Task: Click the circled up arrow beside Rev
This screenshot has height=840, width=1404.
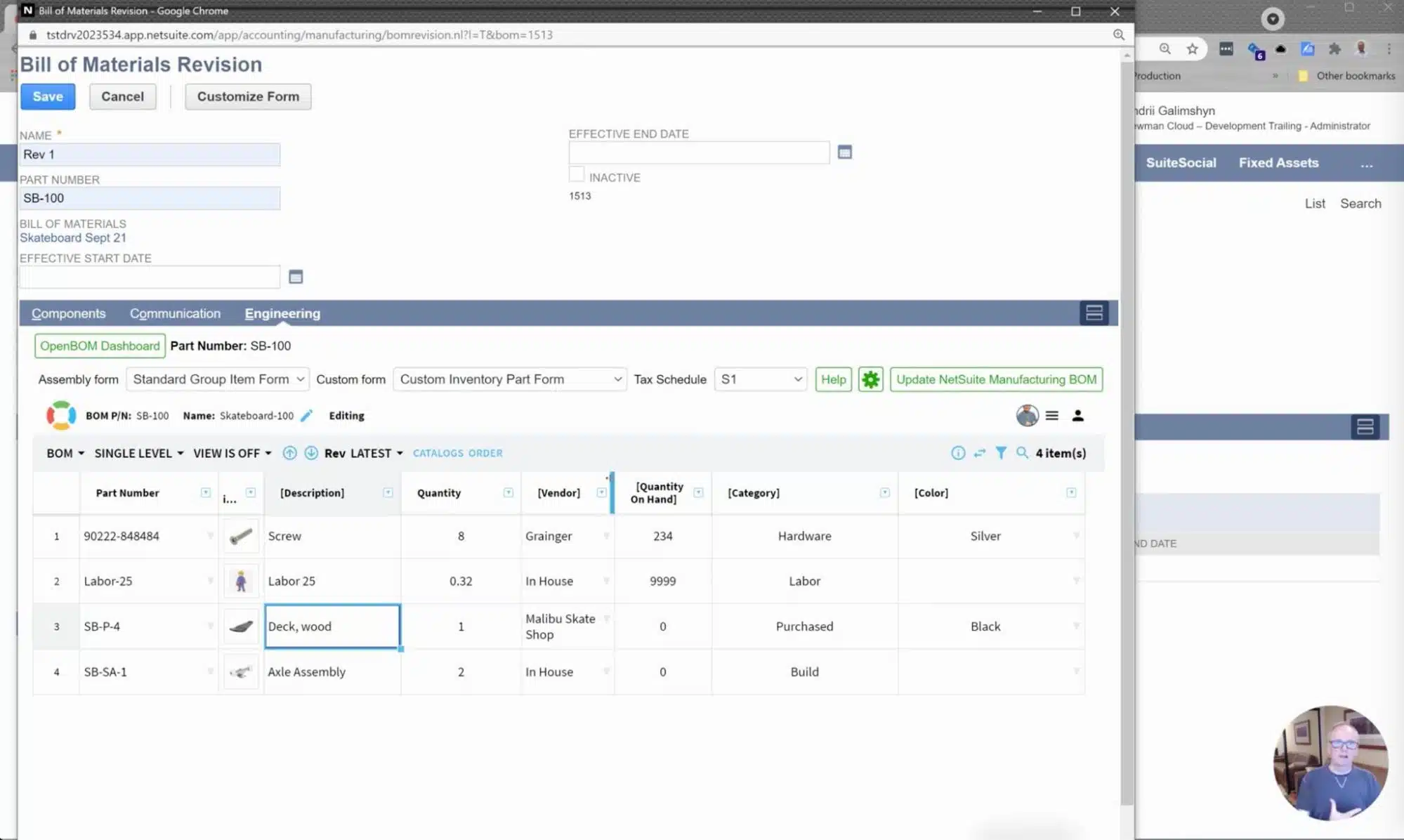Action: (289, 453)
